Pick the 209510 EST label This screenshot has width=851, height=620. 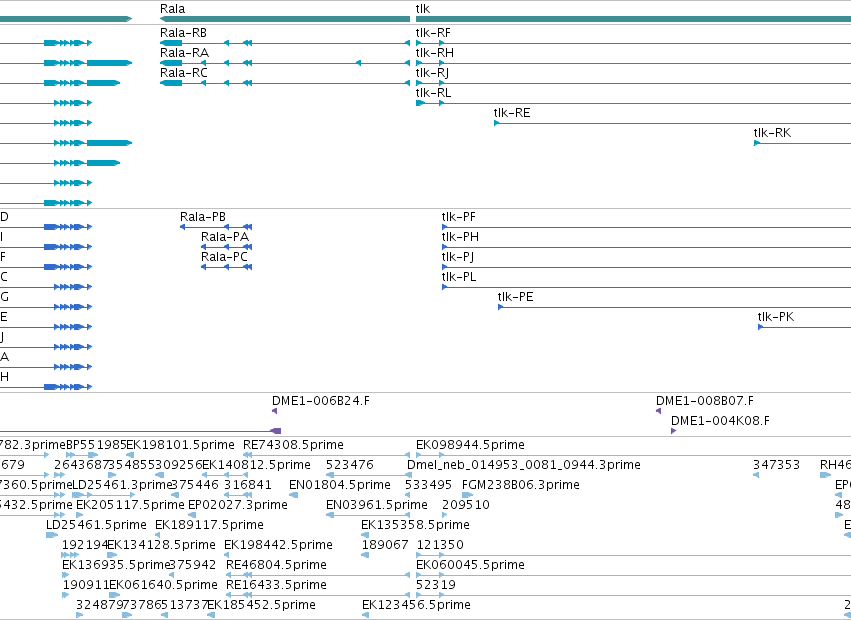pyautogui.click(x=466, y=505)
